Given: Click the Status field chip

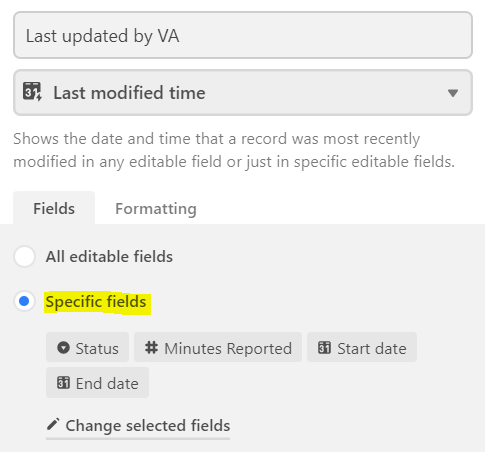Looking at the screenshot, I should coord(87,347).
